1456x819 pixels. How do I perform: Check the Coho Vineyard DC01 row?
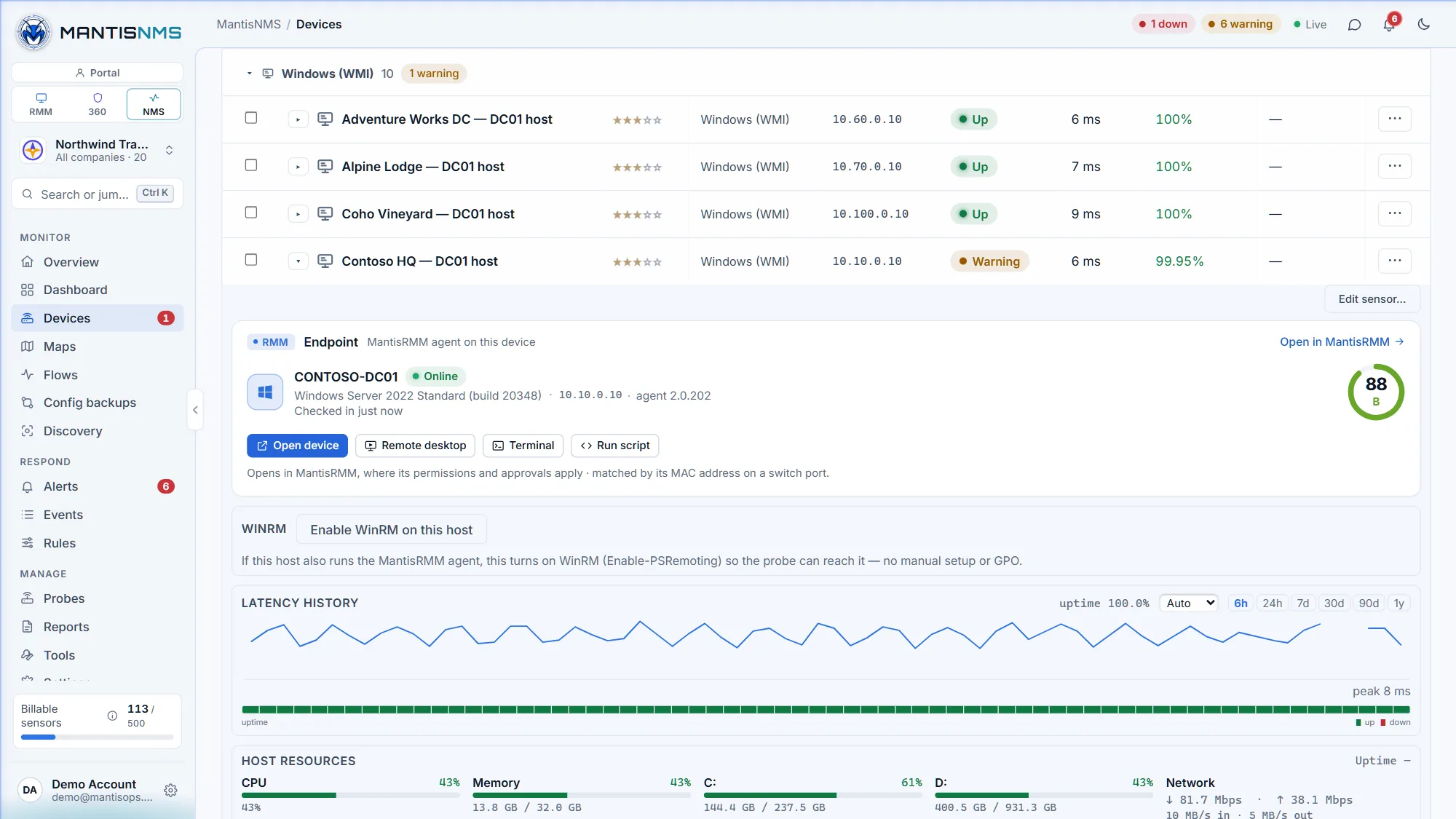point(251,213)
